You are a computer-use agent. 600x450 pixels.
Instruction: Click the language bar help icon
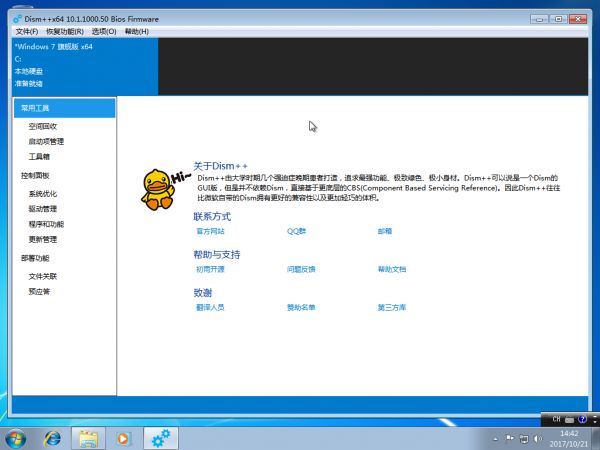coord(582,419)
